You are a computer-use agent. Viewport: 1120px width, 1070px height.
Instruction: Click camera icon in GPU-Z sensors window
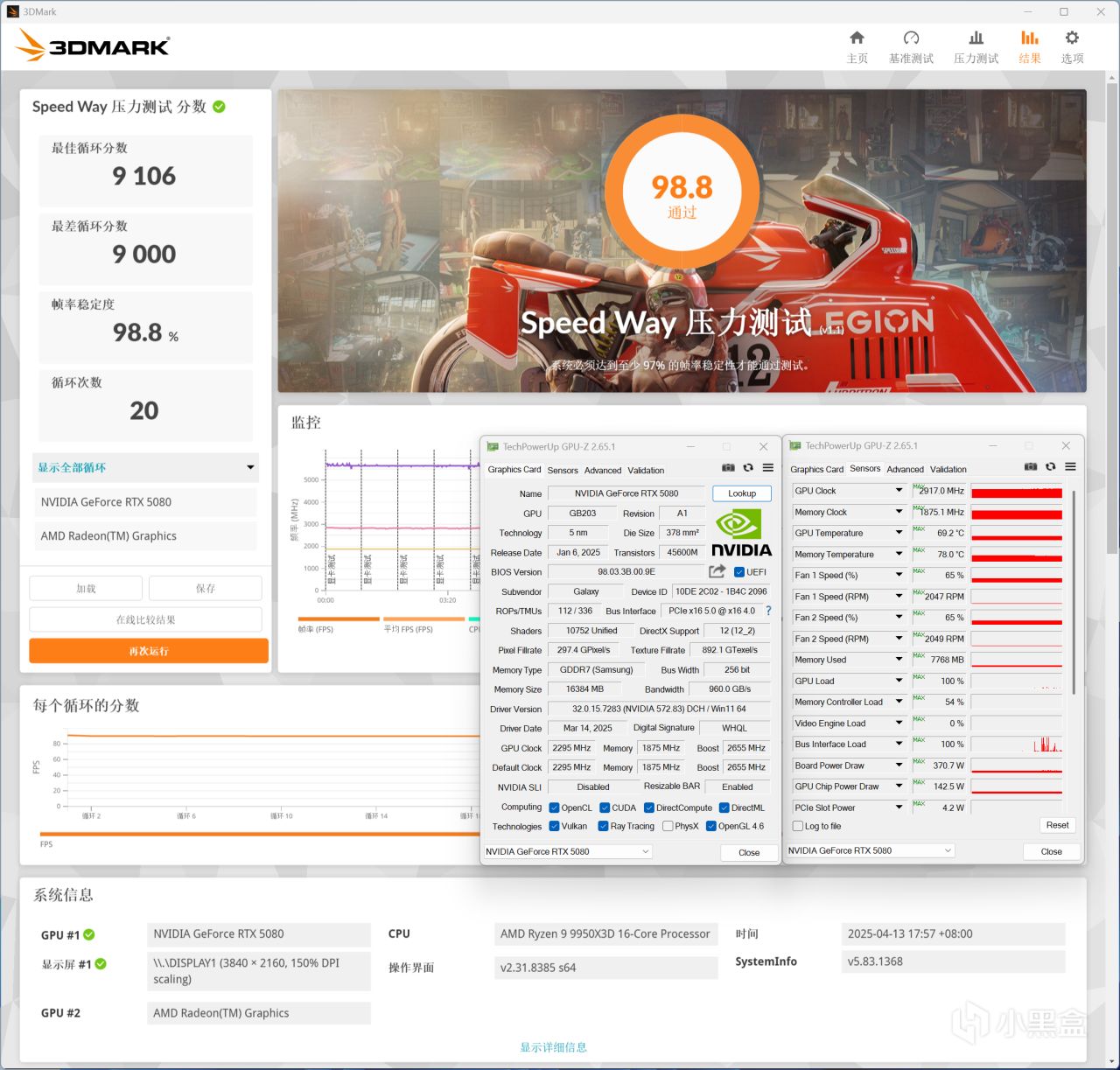(1031, 467)
